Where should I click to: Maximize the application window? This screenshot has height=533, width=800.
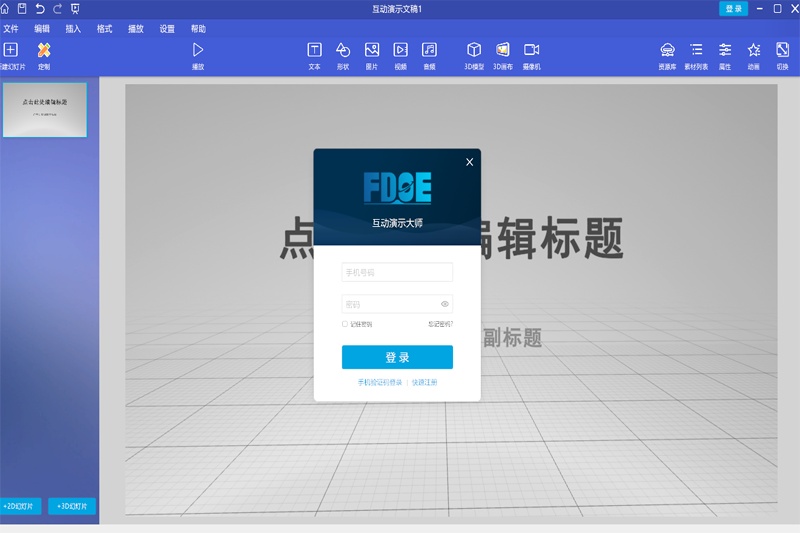(778, 9)
